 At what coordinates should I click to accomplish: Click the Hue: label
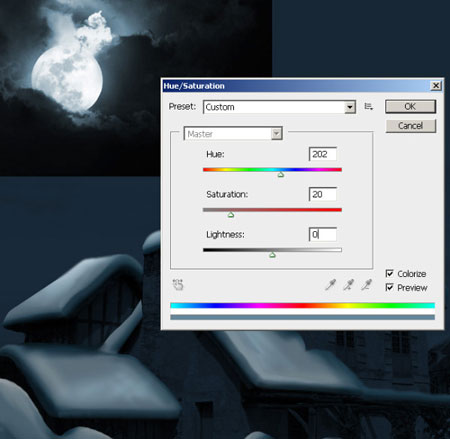[215, 154]
